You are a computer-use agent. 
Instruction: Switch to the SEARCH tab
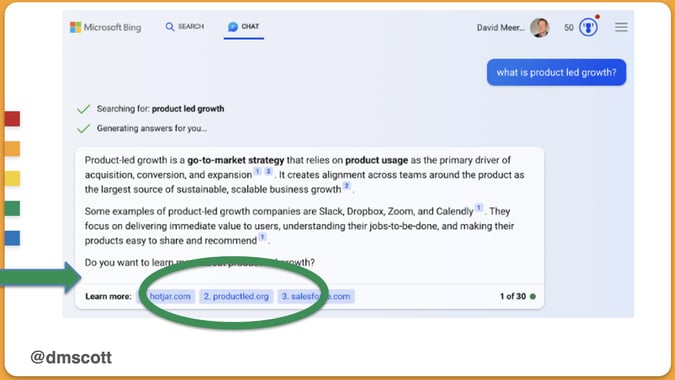coord(185,27)
